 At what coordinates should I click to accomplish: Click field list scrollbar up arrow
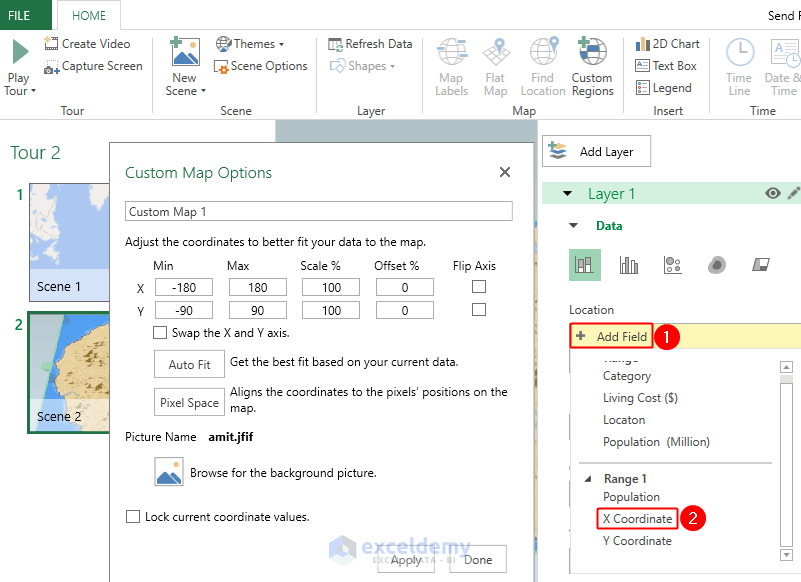click(786, 367)
